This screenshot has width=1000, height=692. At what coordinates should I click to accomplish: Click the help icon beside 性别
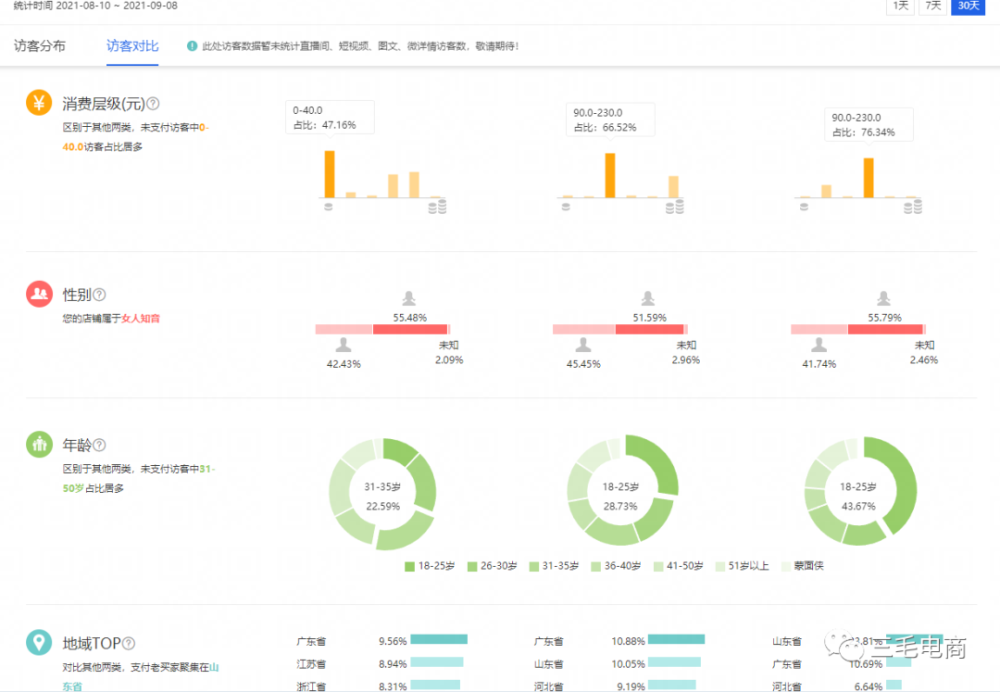[x=99, y=295]
